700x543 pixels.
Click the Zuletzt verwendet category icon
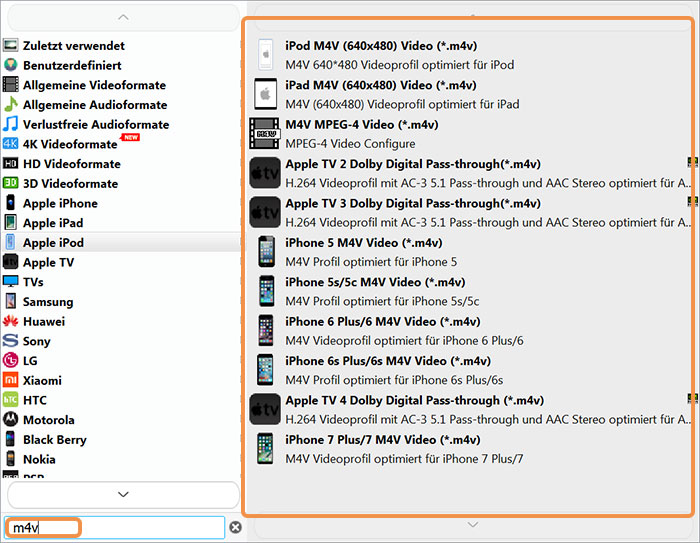click(x=11, y=45)
